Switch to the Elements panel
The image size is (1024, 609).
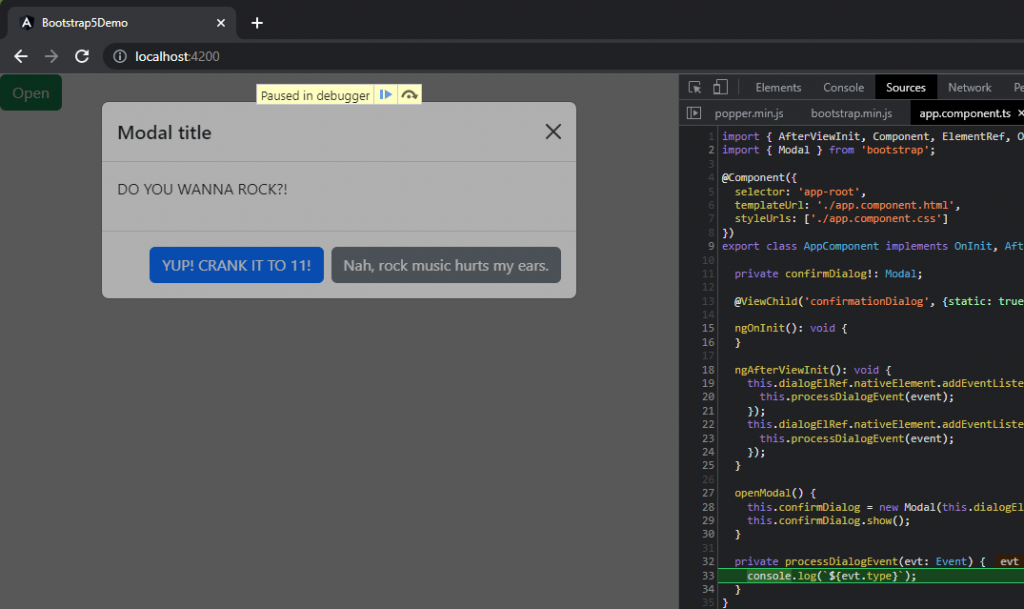[778, 88]
